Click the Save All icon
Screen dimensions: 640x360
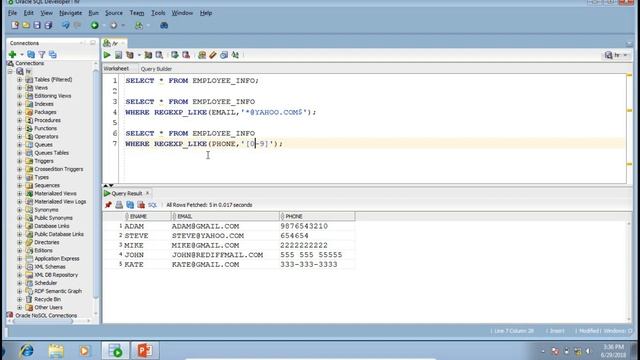pyautogui.click(x=48, y=25)
